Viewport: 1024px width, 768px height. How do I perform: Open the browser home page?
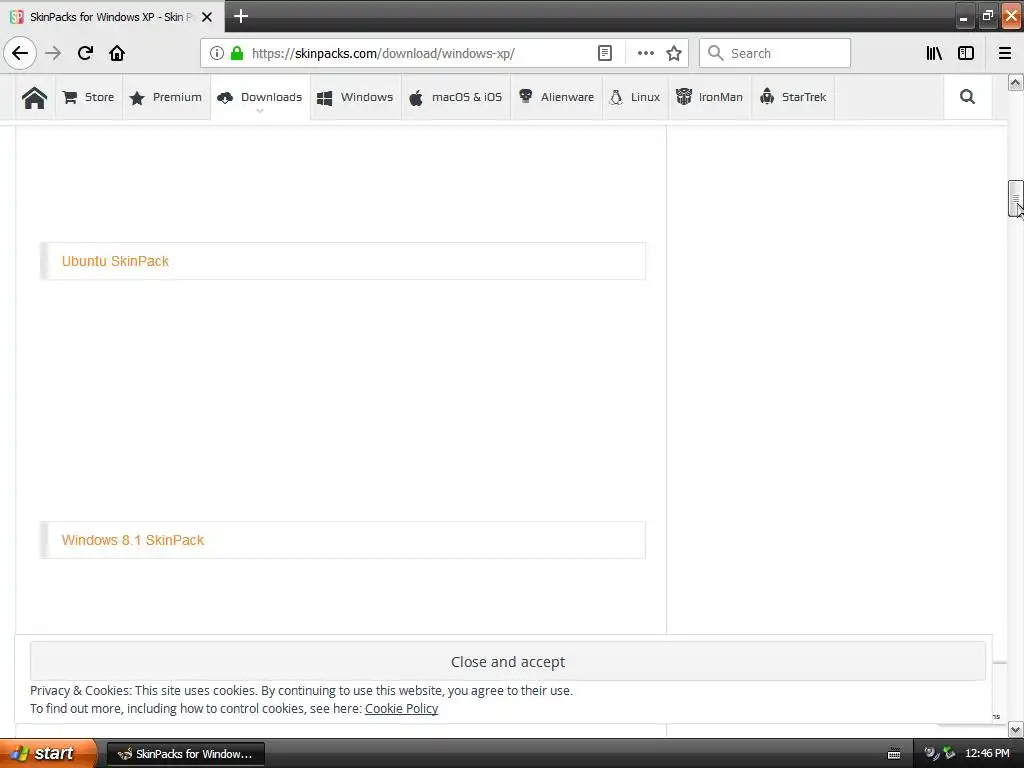[x=117, y=53]
